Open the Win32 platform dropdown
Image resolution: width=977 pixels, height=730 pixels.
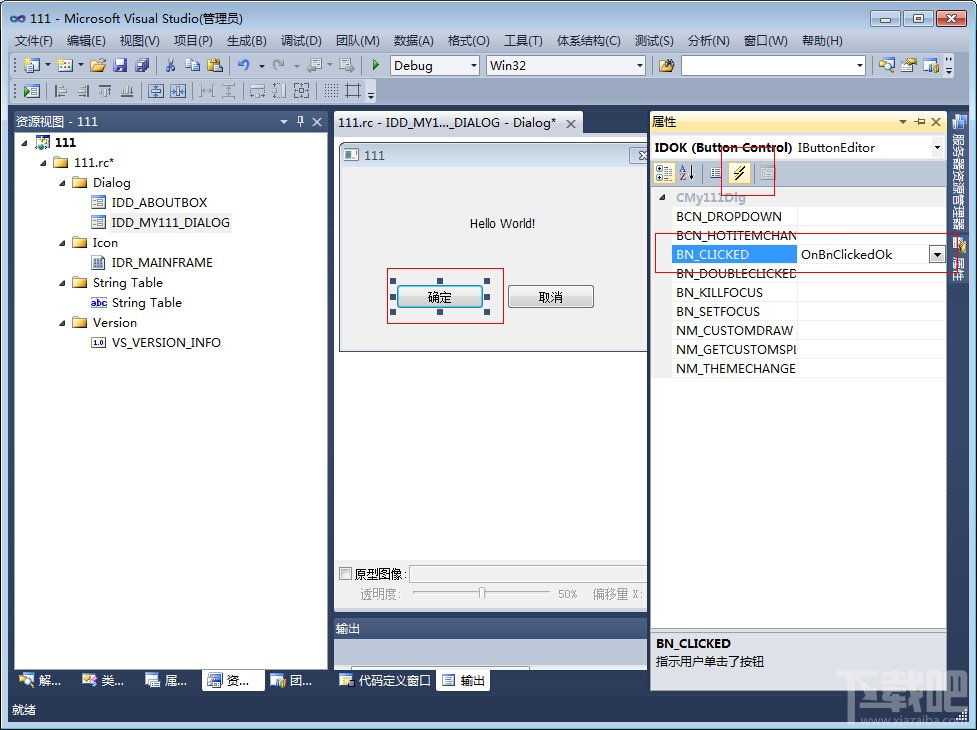(641, 65)
